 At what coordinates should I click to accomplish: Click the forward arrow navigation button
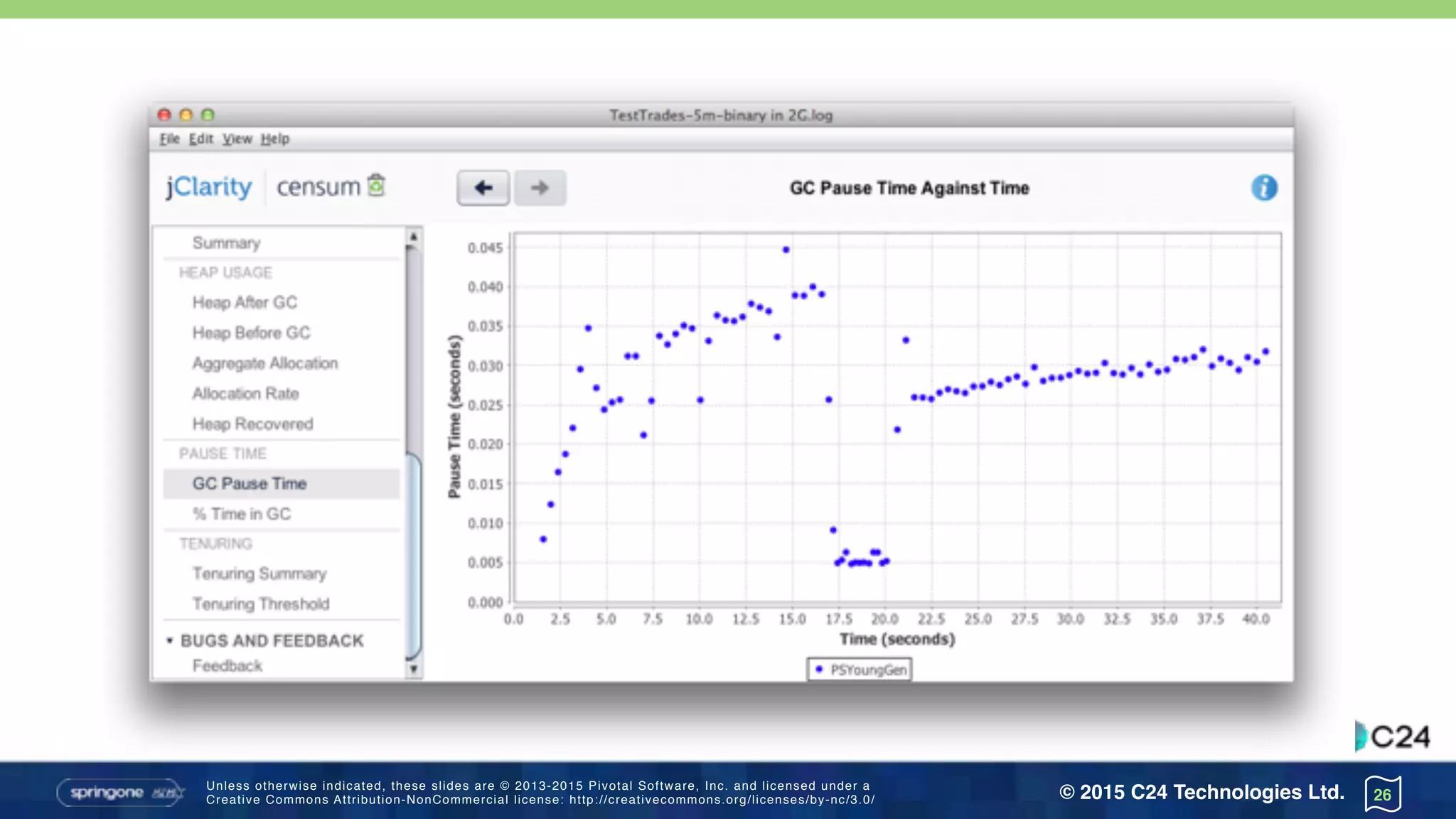(540, 188)
